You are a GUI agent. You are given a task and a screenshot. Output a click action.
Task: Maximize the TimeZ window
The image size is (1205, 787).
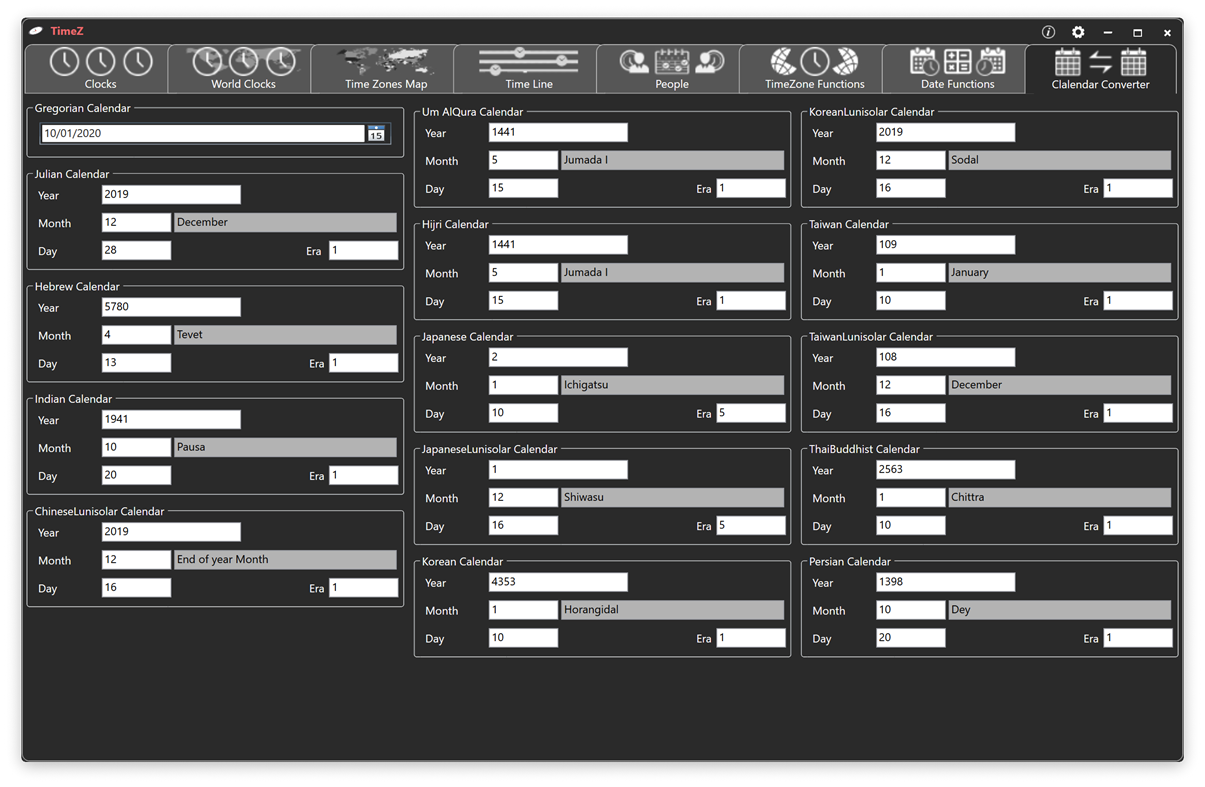click(1137, 32)
